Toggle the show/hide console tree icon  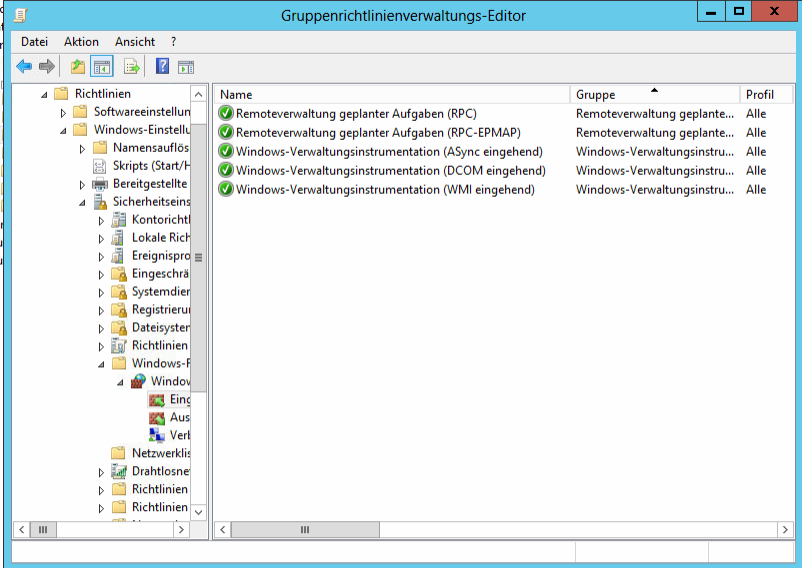point(101,67)
